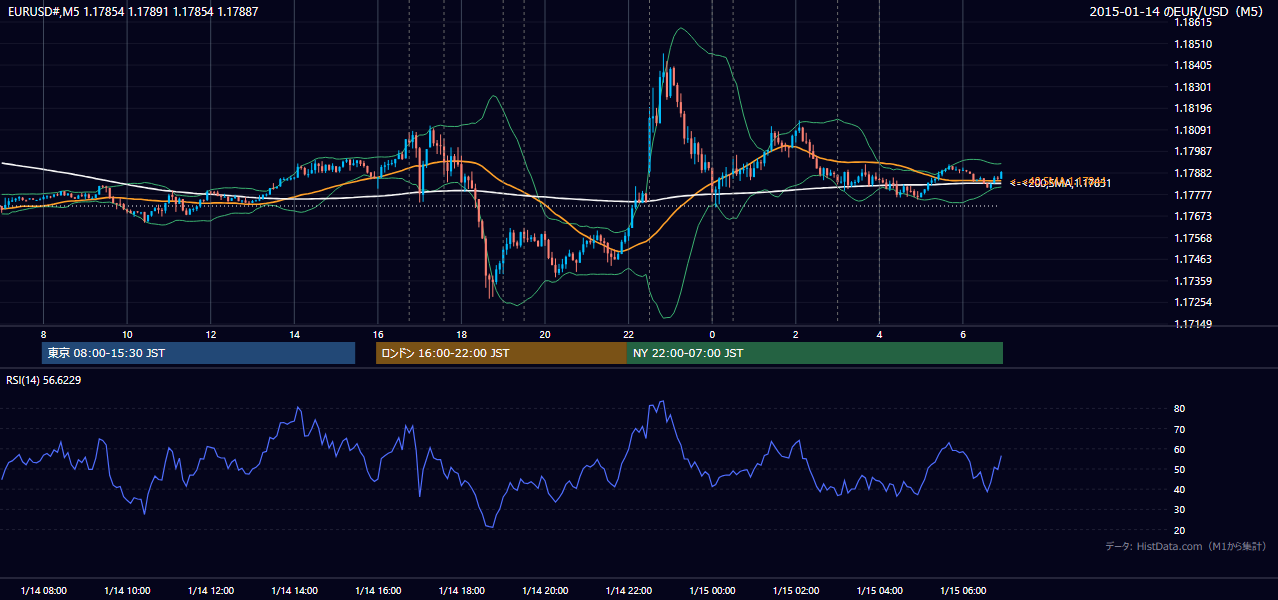
Task: Click price axis label 1.17463
Action: click(1194, 259)
